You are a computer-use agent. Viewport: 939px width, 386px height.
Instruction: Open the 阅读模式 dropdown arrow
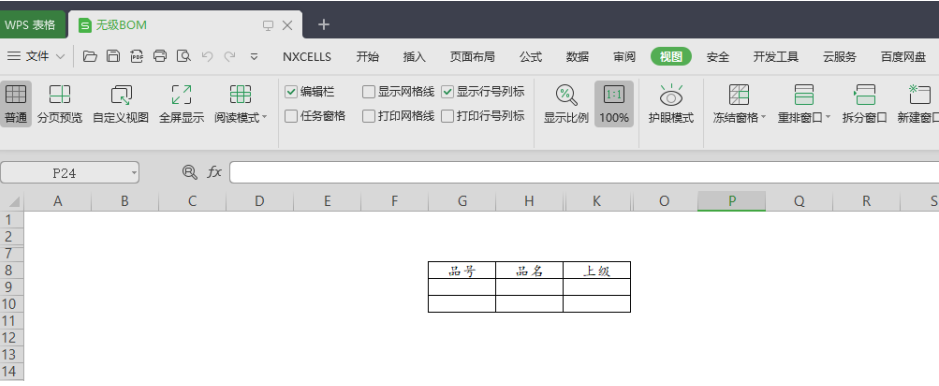click(x=265, y=117)
